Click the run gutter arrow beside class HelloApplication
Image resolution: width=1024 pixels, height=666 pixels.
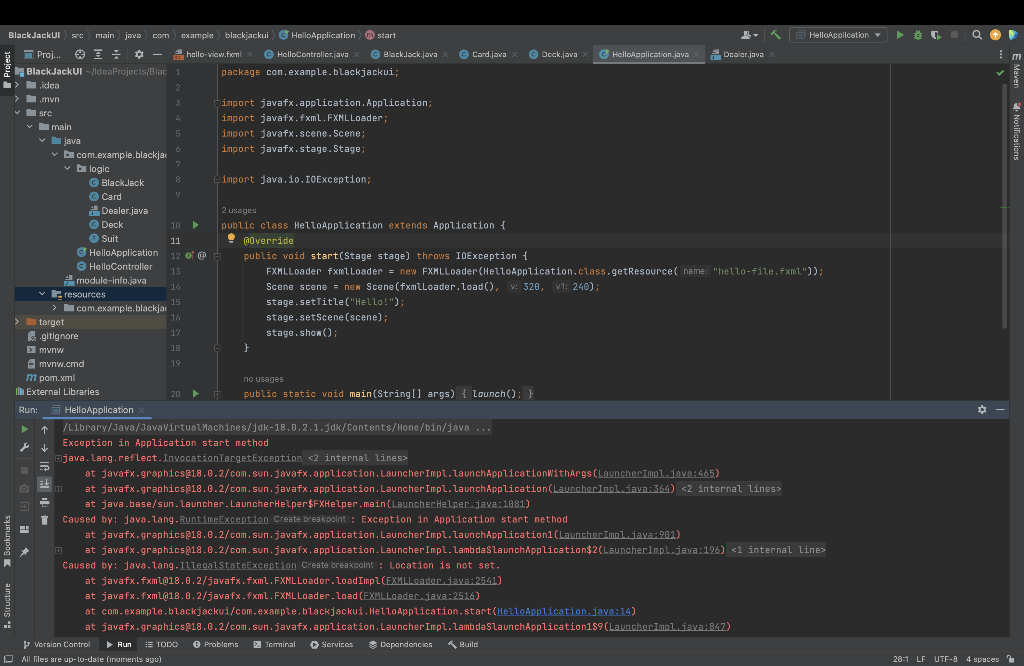[x=196, y=226]
